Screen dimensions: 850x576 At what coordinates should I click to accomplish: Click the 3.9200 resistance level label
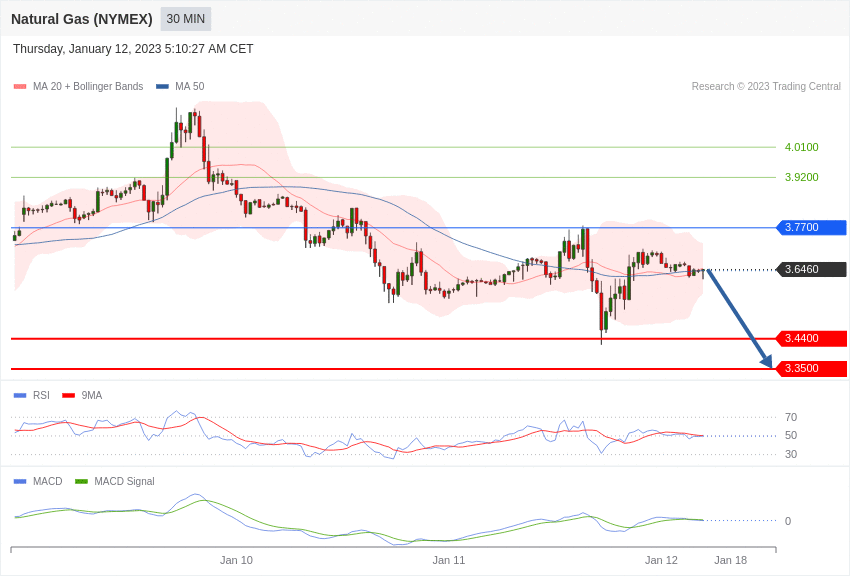click(801, 178)
